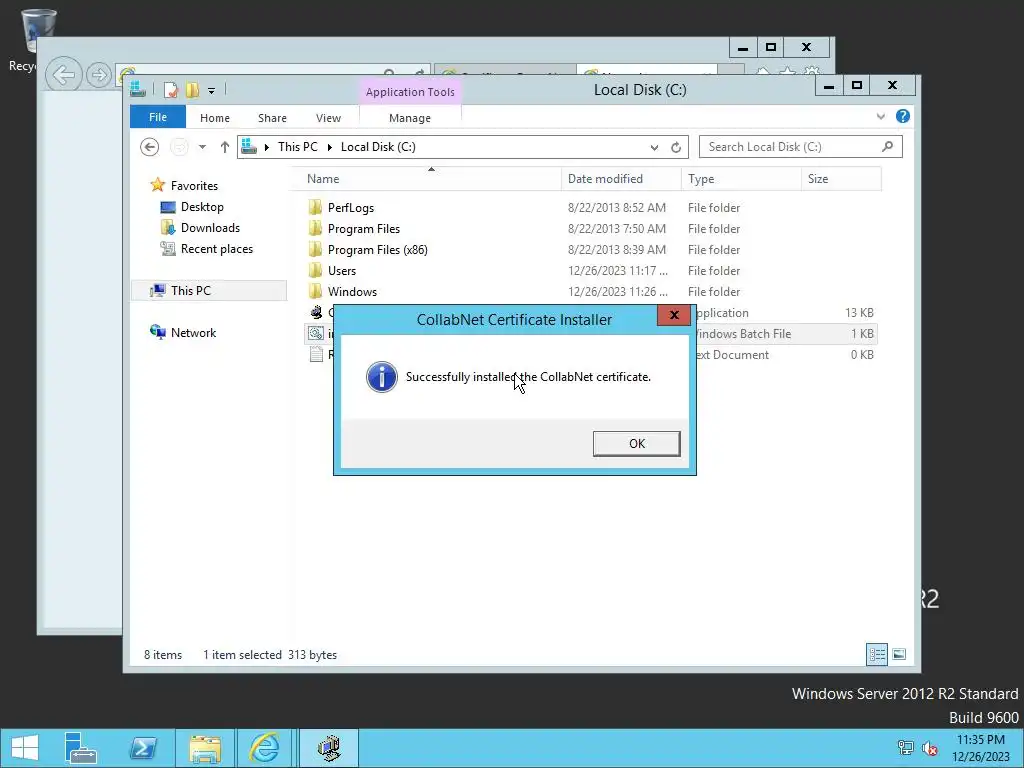Click the certificate installer taskbar icon
1024x768 pixels.
pyautogui.click(x=329, y=748)
